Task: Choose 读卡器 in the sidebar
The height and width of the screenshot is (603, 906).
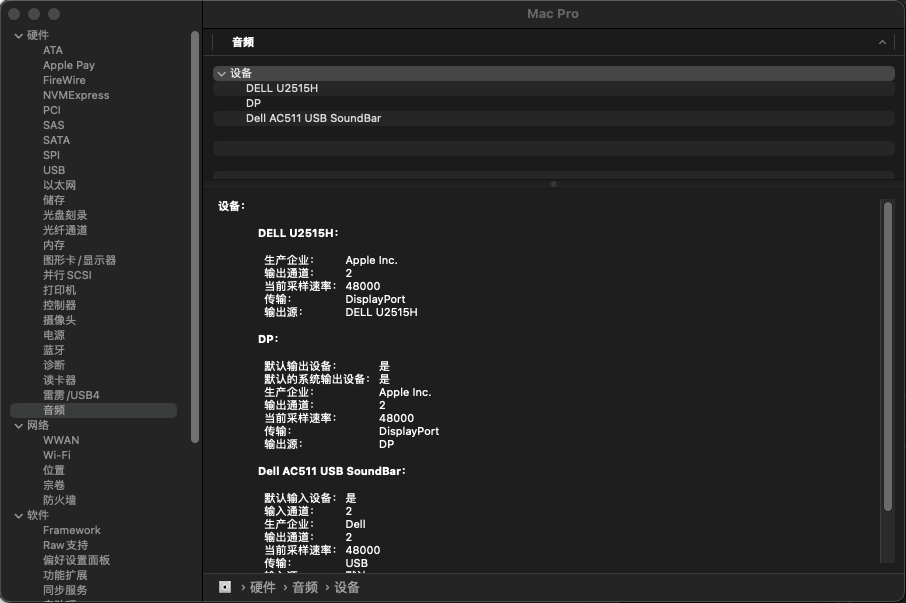Action: [x=59, y=381]
